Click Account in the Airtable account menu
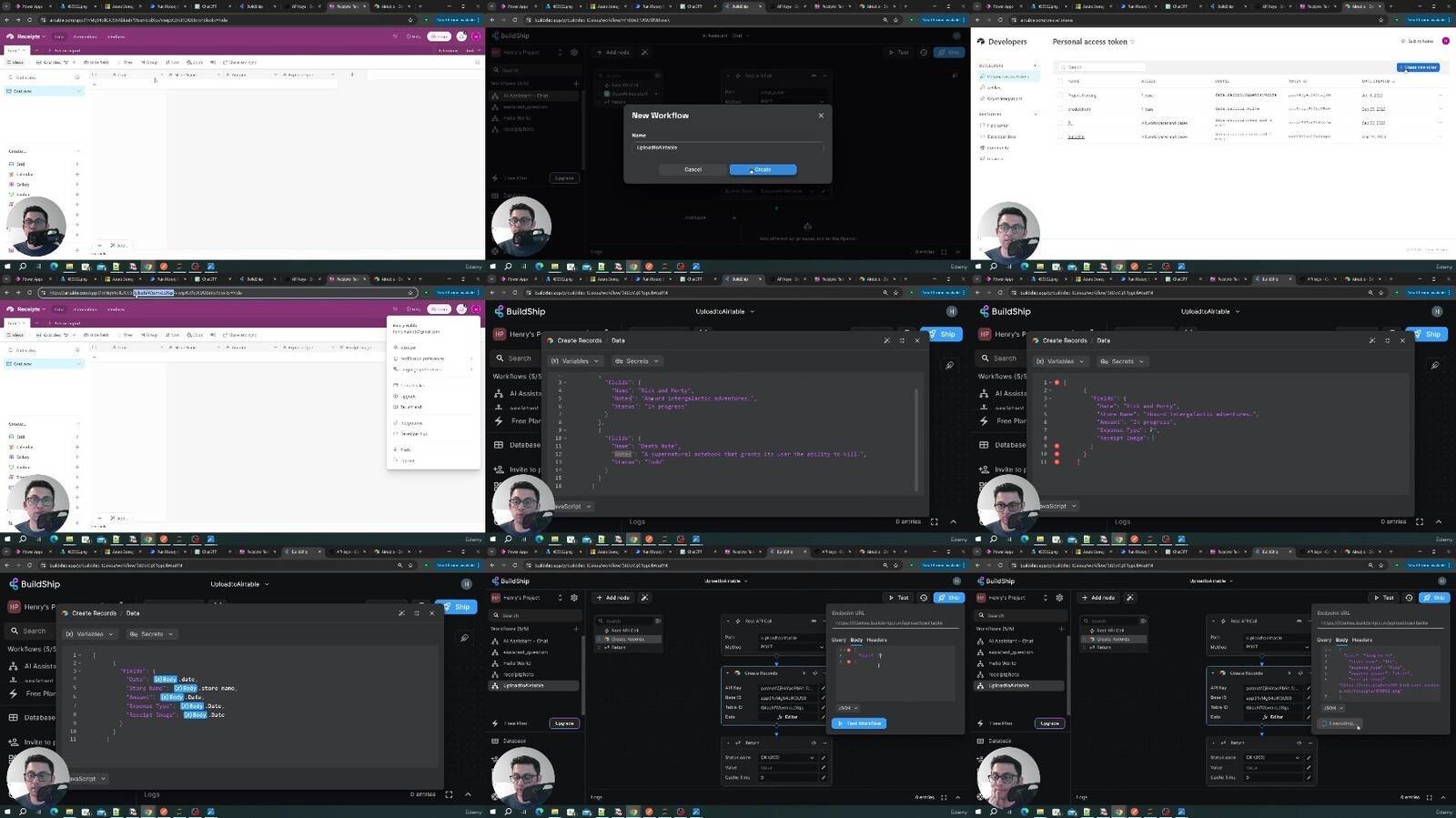 pyautogui.click(x=408, y=348)
